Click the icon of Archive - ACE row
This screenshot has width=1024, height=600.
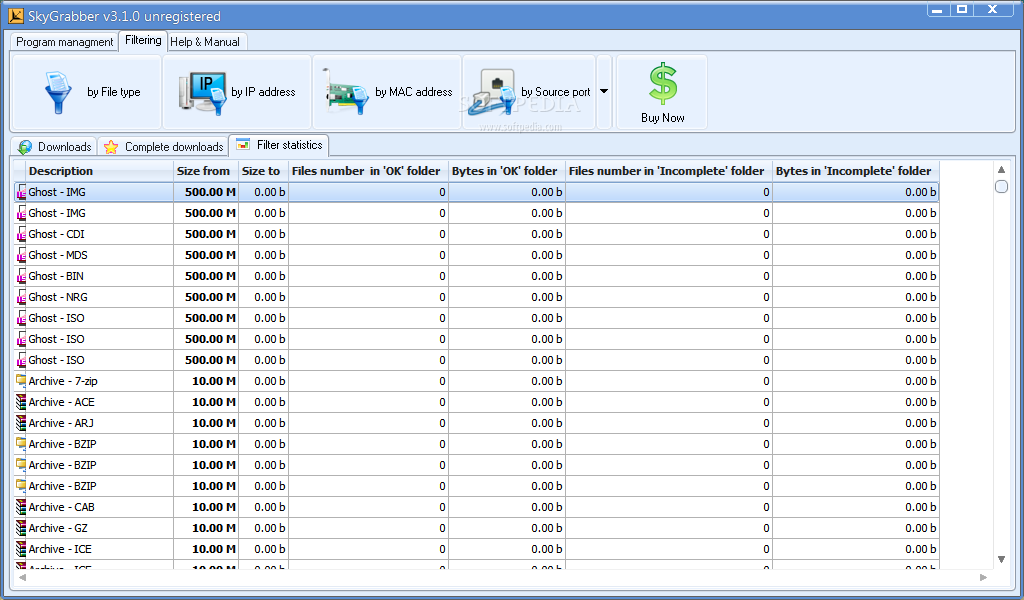coord(21,402)
